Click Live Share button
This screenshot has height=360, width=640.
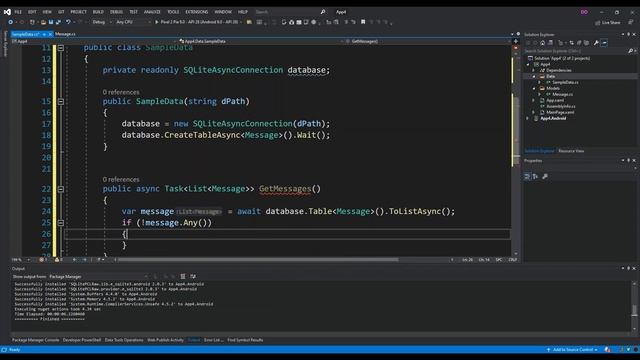coord(607,22)
